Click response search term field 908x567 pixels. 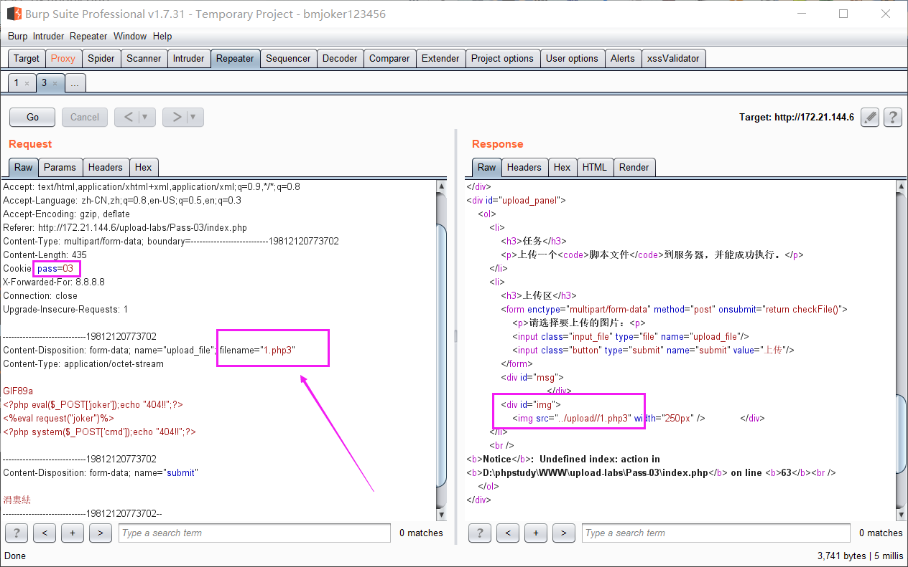[x=716, y=533]
